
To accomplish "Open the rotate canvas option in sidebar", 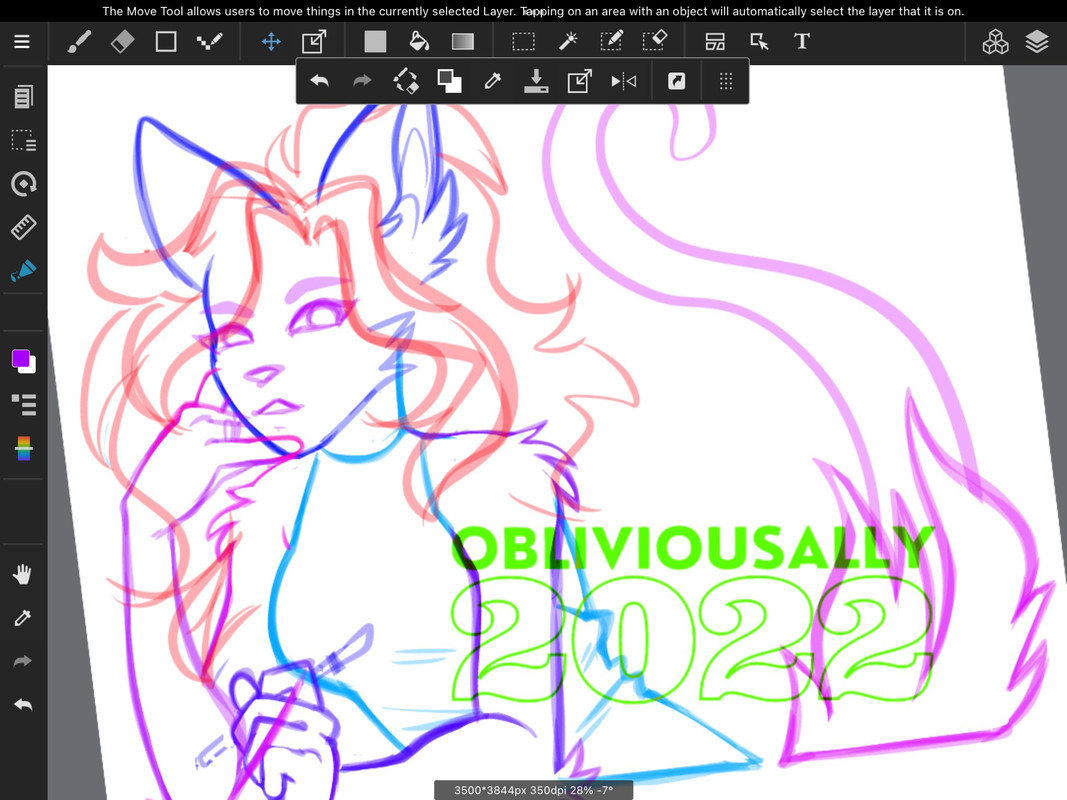I will pos(24,184).
